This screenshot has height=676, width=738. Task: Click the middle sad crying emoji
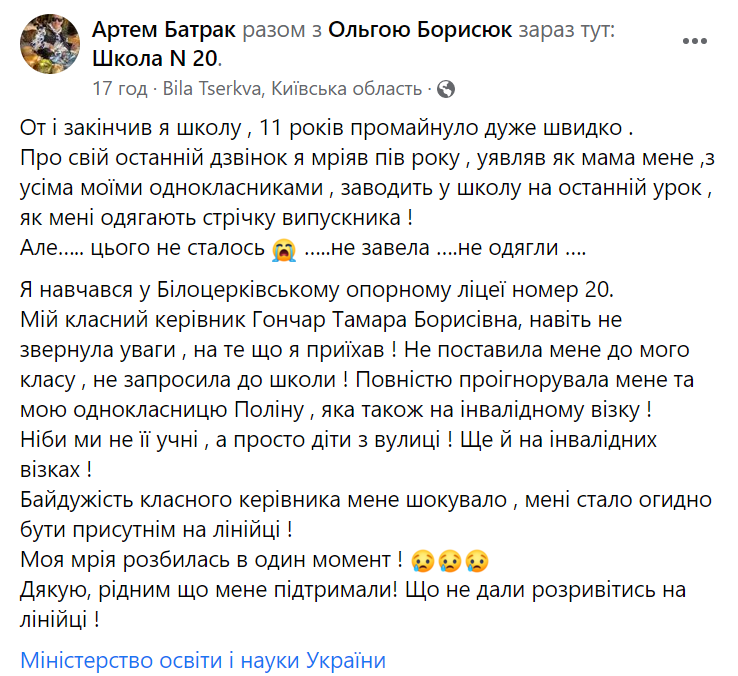click(449, 561)
